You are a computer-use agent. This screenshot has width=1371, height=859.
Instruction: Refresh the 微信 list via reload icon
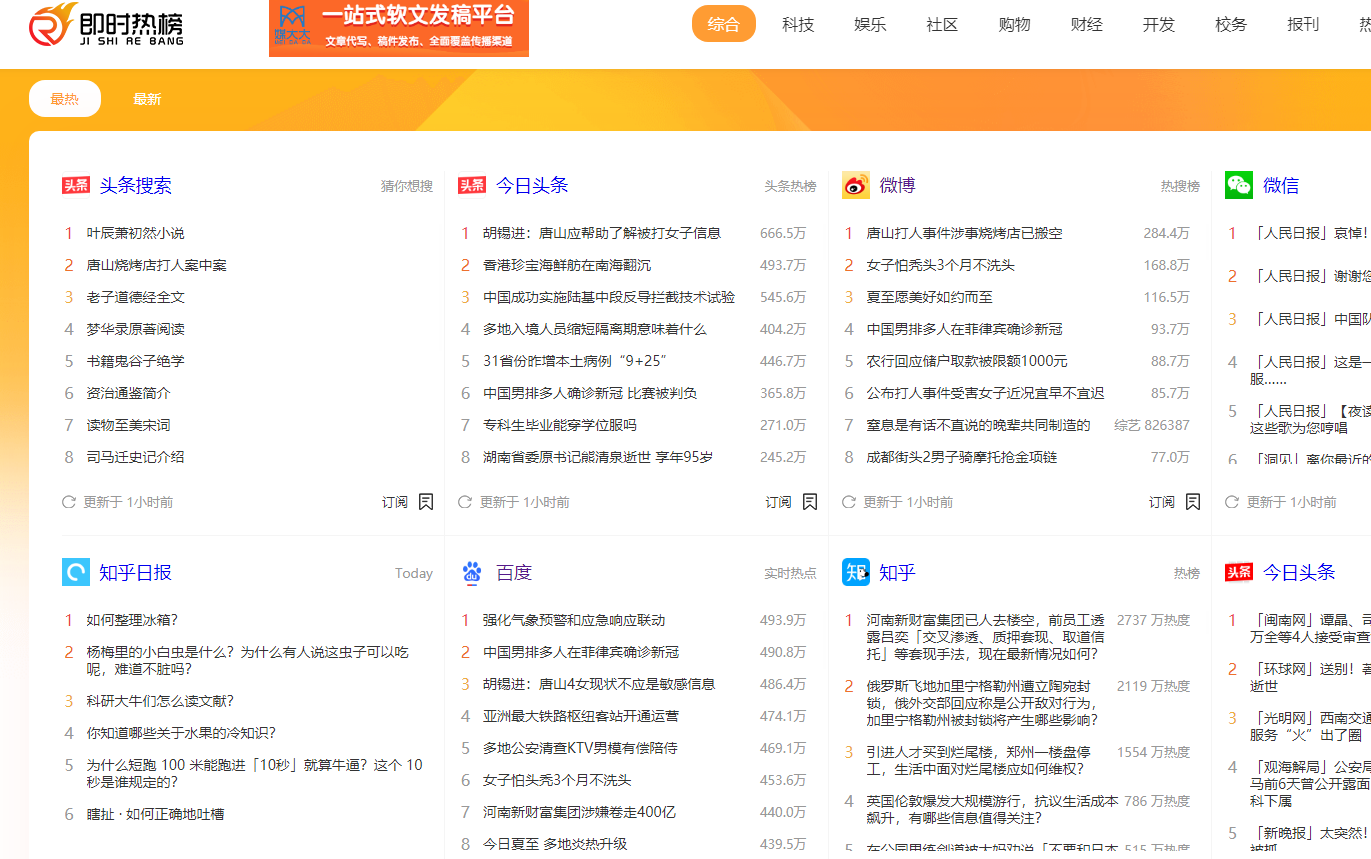(1232, 502)
